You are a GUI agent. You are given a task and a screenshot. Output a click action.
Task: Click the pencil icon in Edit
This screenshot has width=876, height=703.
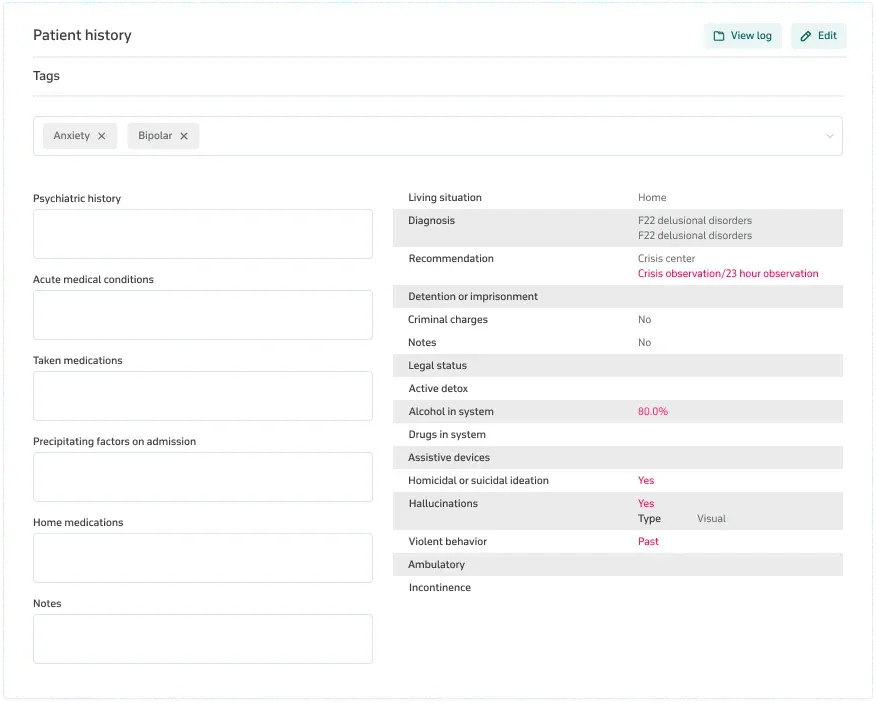click(805, 36)
